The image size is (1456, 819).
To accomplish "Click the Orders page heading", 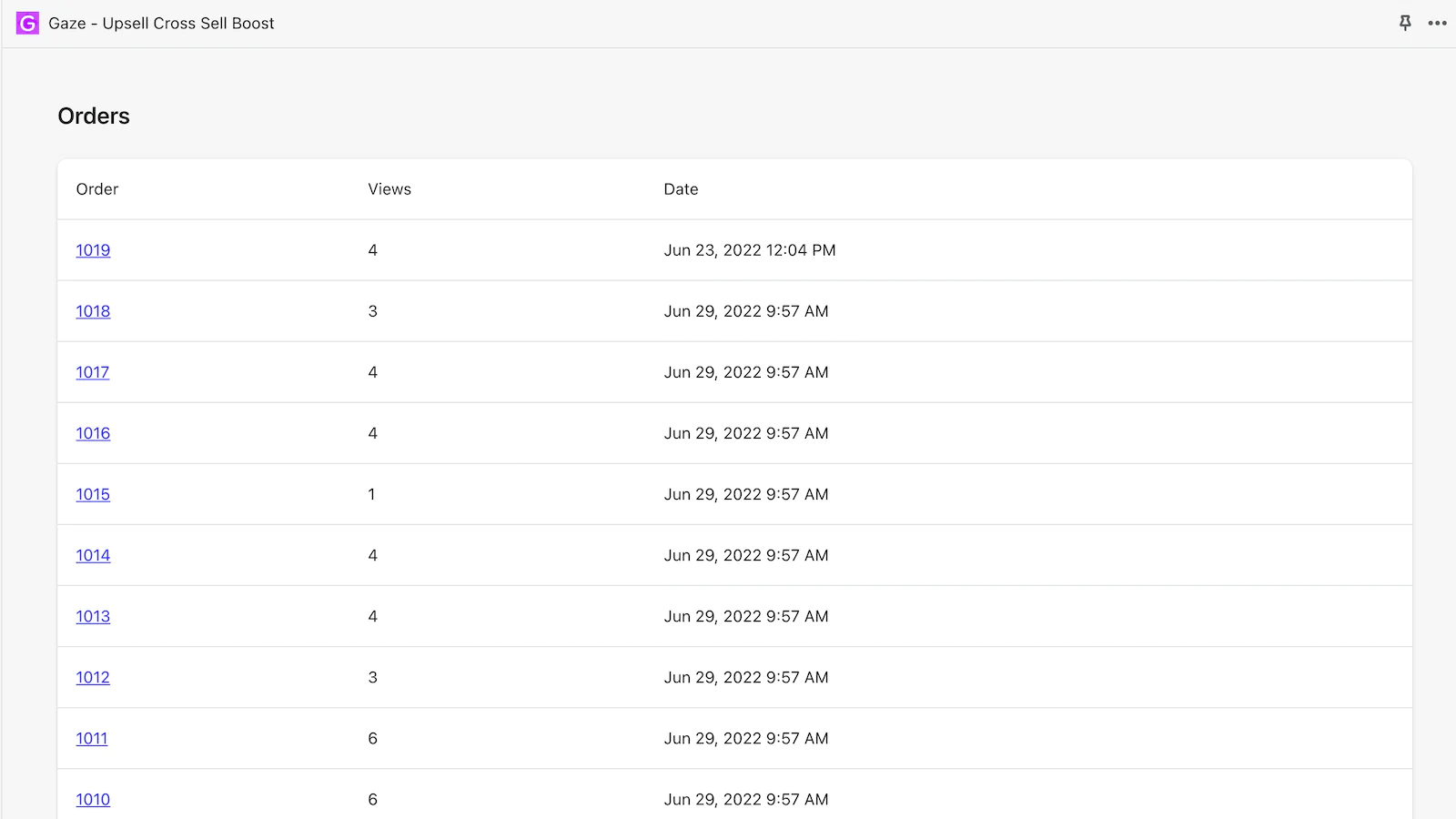I will click(94, 116).
